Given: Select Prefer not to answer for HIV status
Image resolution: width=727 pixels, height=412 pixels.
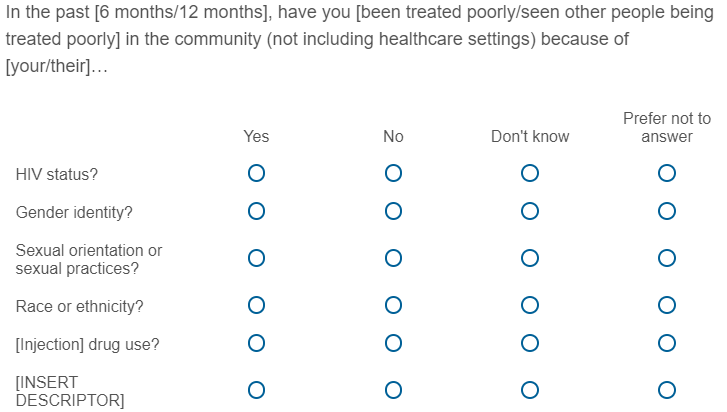Looking at the screenshot, I should (667, 174).
